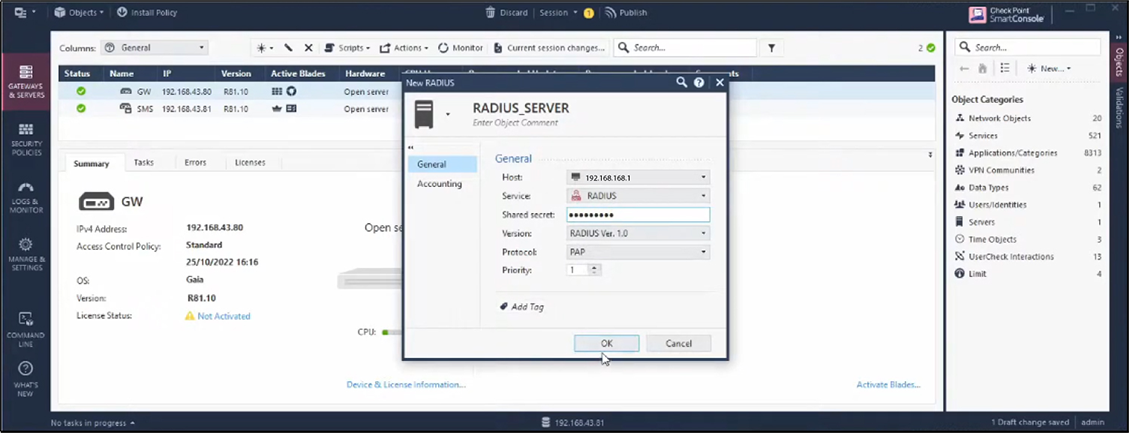Click Device & License Information link

click(405, 384)
